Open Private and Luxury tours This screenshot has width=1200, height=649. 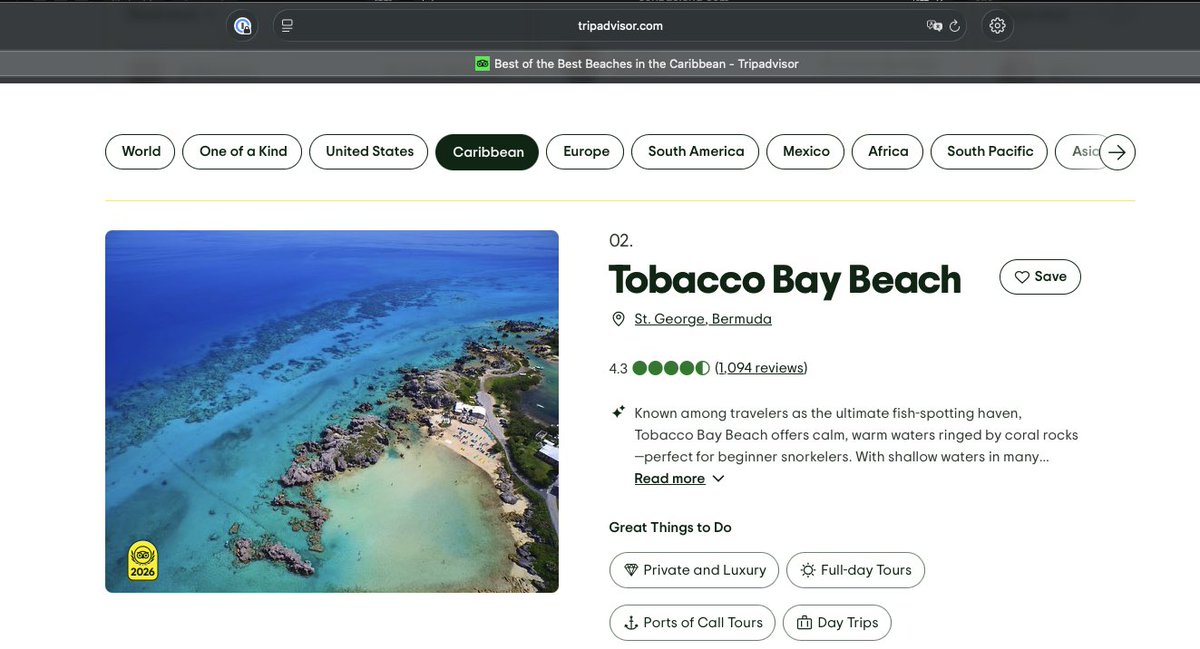coord(694,570)
